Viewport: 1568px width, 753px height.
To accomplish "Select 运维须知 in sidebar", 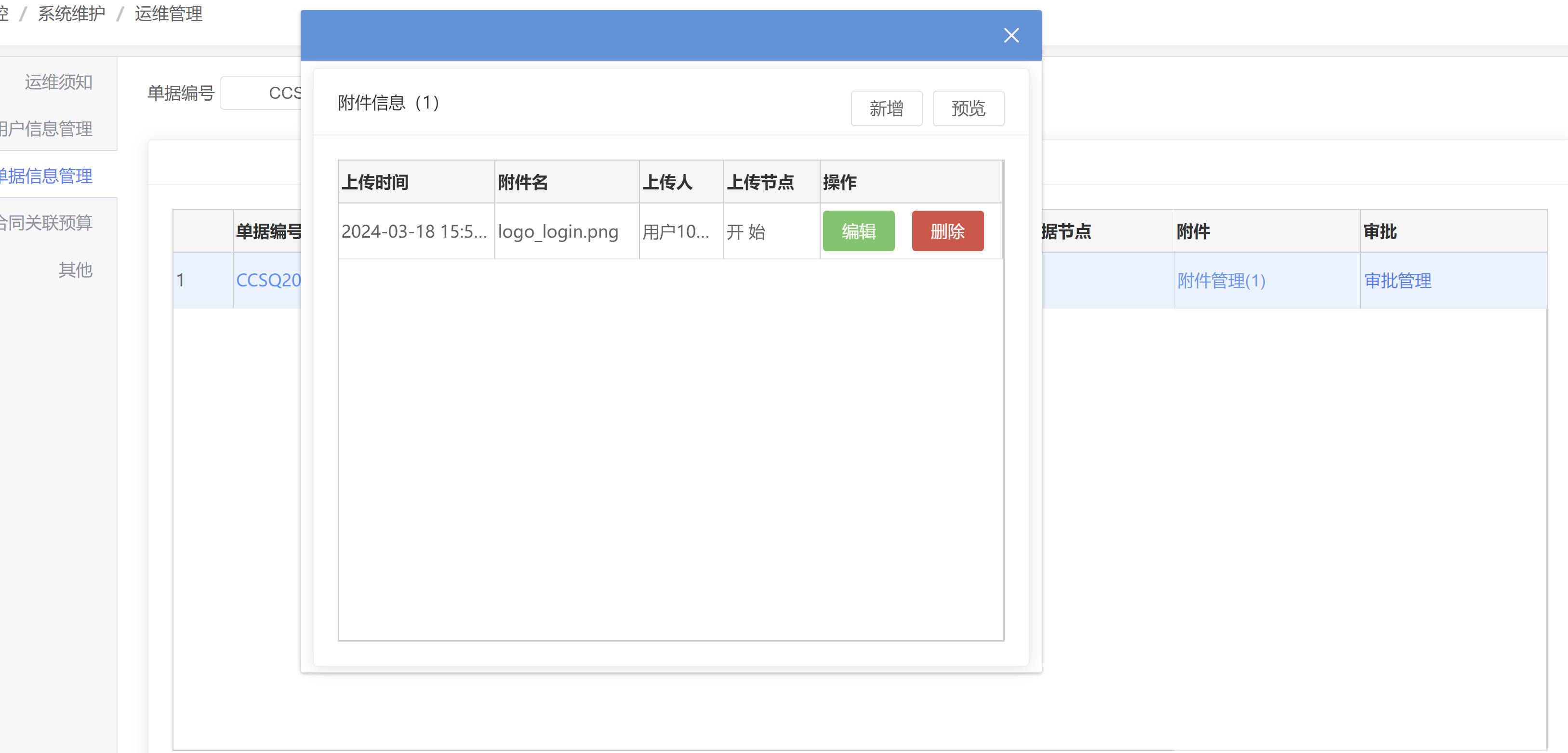I will (x=58, y=81).
